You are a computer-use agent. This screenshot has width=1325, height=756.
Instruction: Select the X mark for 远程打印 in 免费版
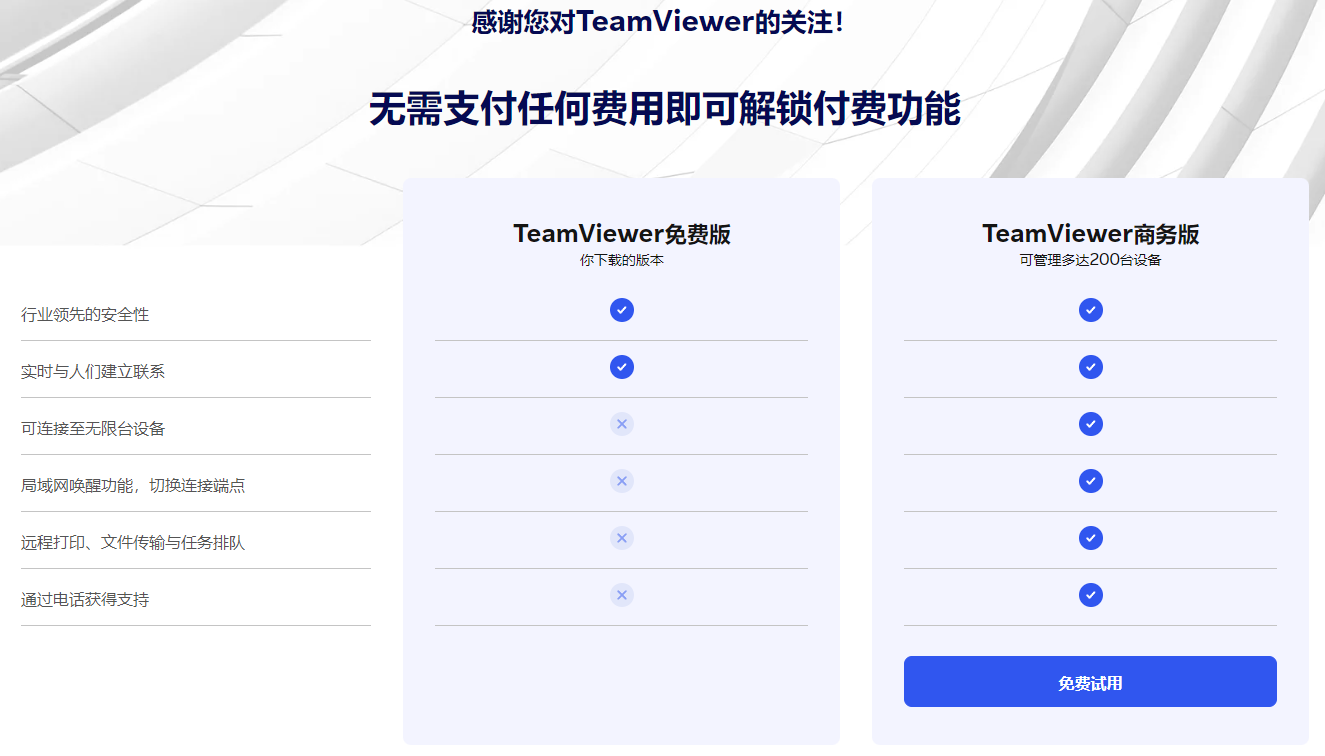622,538
